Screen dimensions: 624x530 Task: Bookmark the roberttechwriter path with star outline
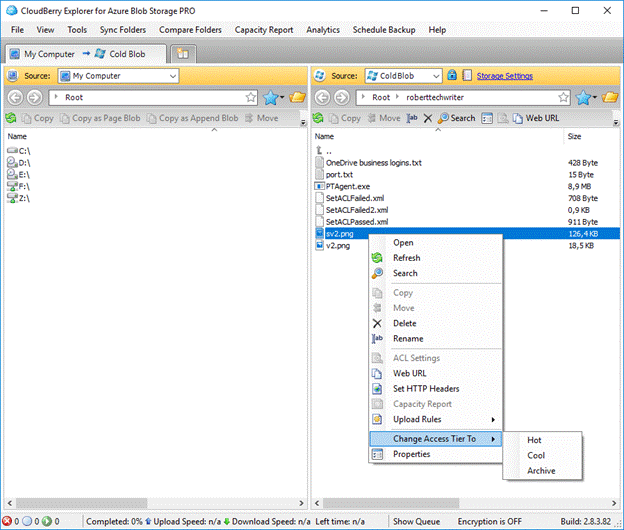click(x=563, y=97)
